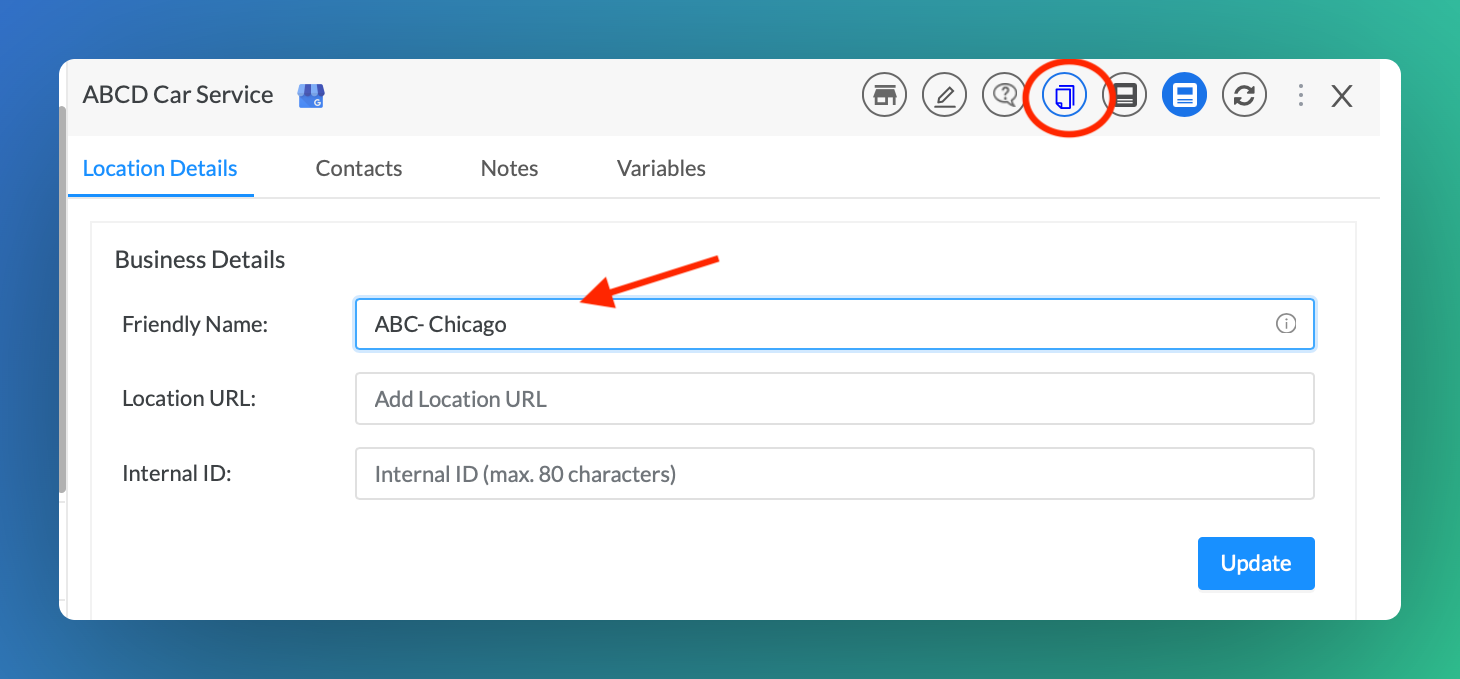The height and width of the screenshot is (679, 1460).
Task: Switch to the Variables tab
Action: coord(661,169)
